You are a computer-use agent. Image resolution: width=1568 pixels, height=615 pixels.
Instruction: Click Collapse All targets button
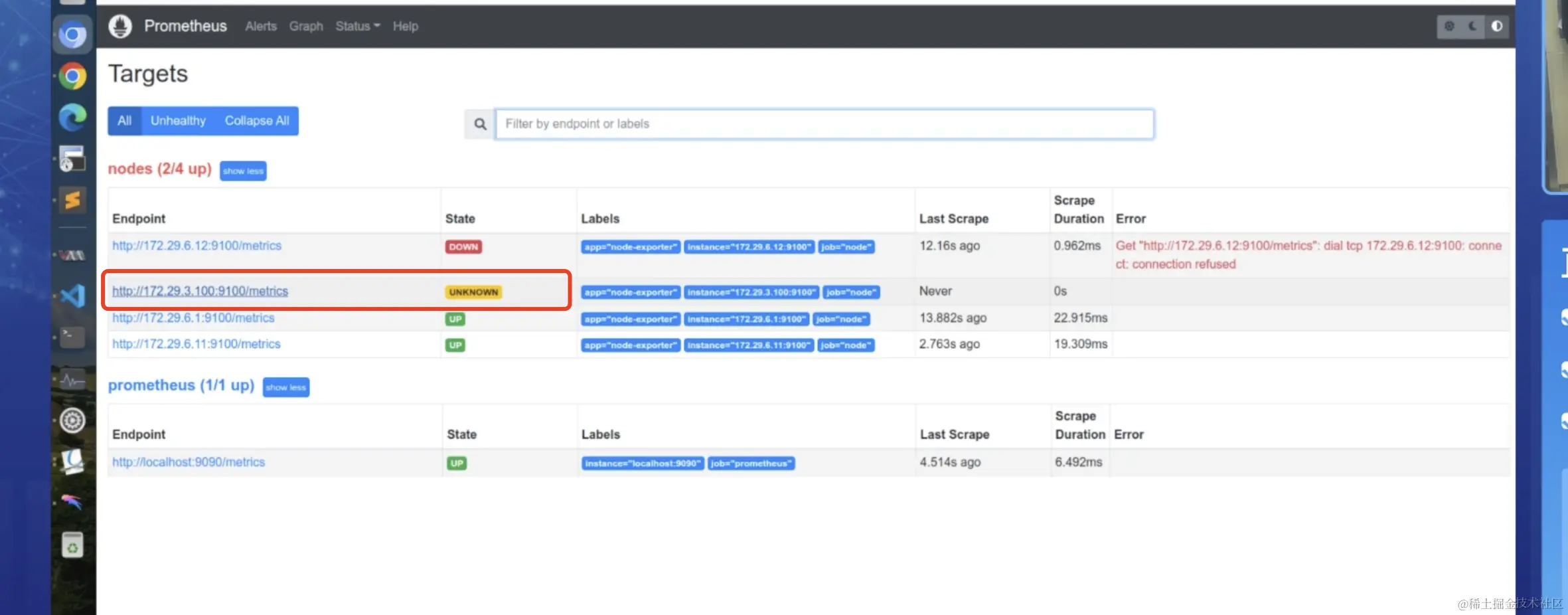coord(257,121)
